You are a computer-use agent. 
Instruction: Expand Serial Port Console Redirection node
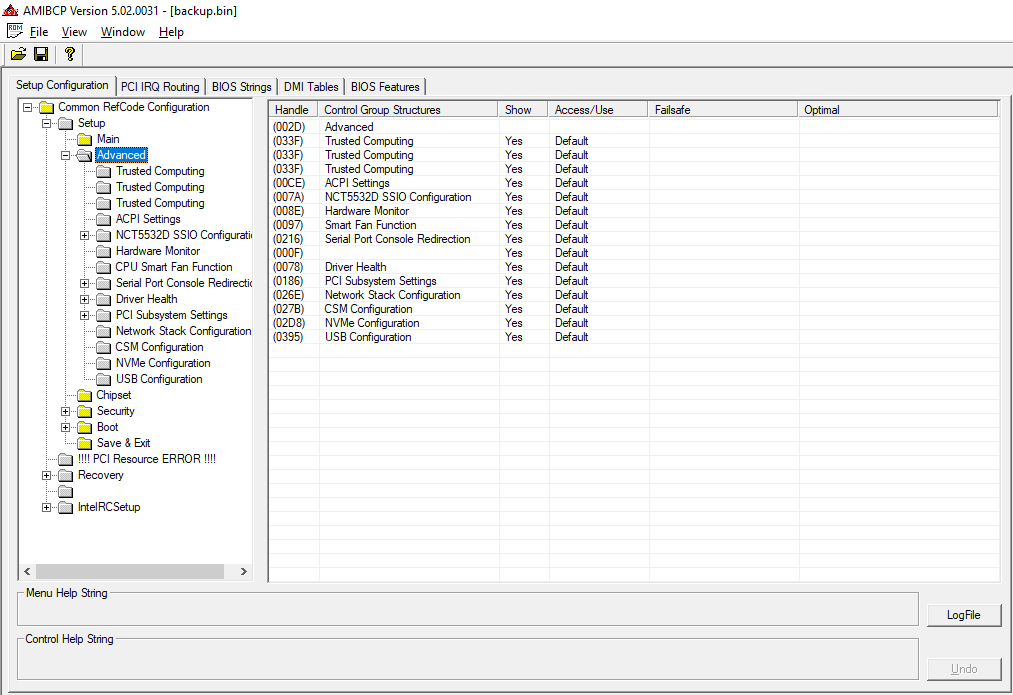(85, 284)
